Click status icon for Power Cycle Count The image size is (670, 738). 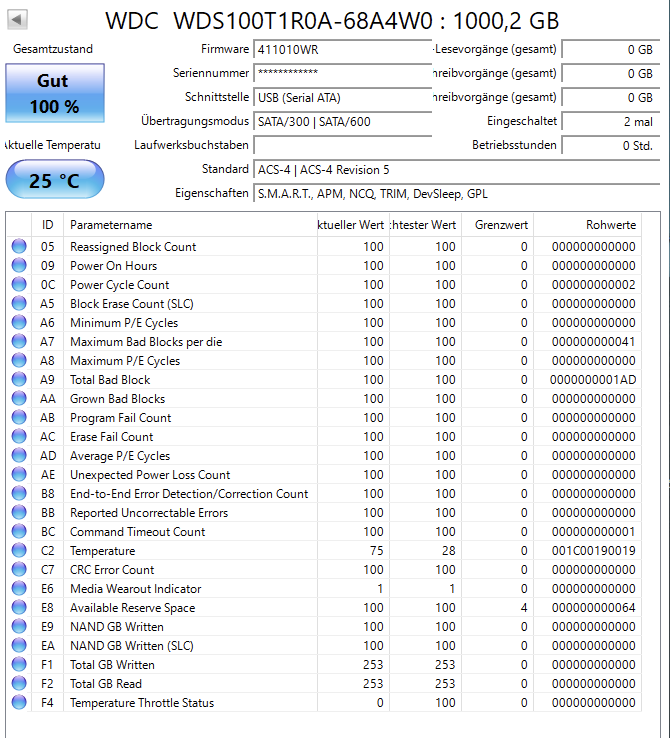pyautogui.click(x=19, y=284)
